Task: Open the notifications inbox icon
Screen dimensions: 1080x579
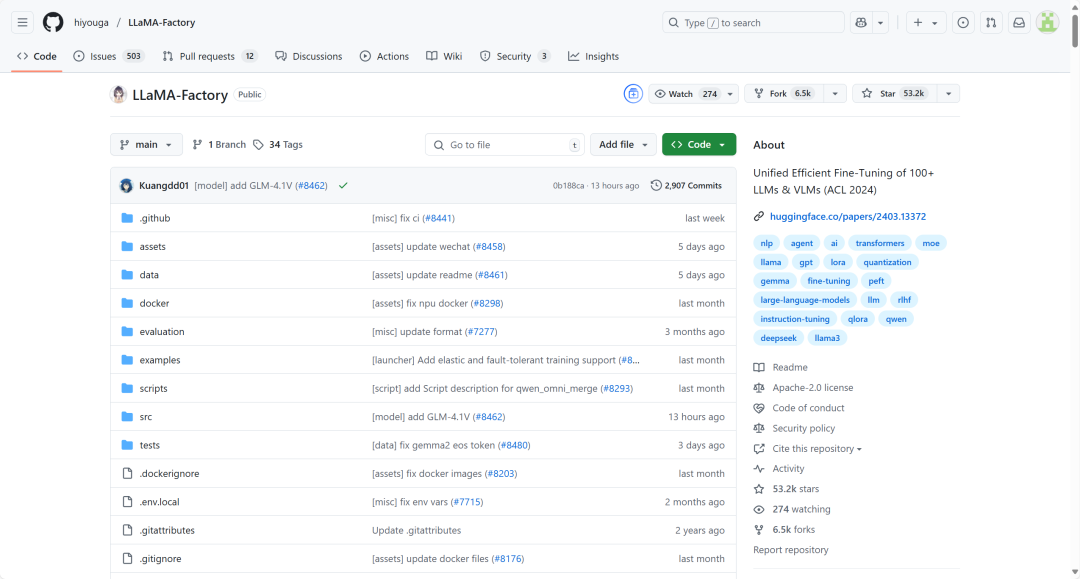Action: click(1019, 22)
